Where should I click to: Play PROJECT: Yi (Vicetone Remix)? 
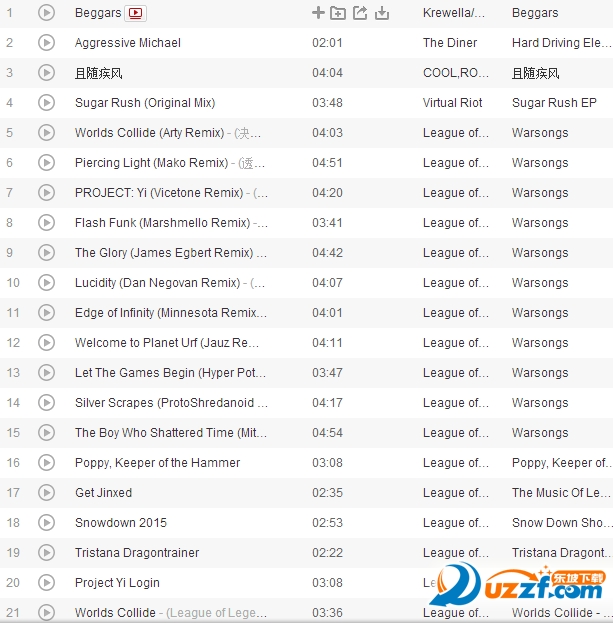tap(46, 193)
